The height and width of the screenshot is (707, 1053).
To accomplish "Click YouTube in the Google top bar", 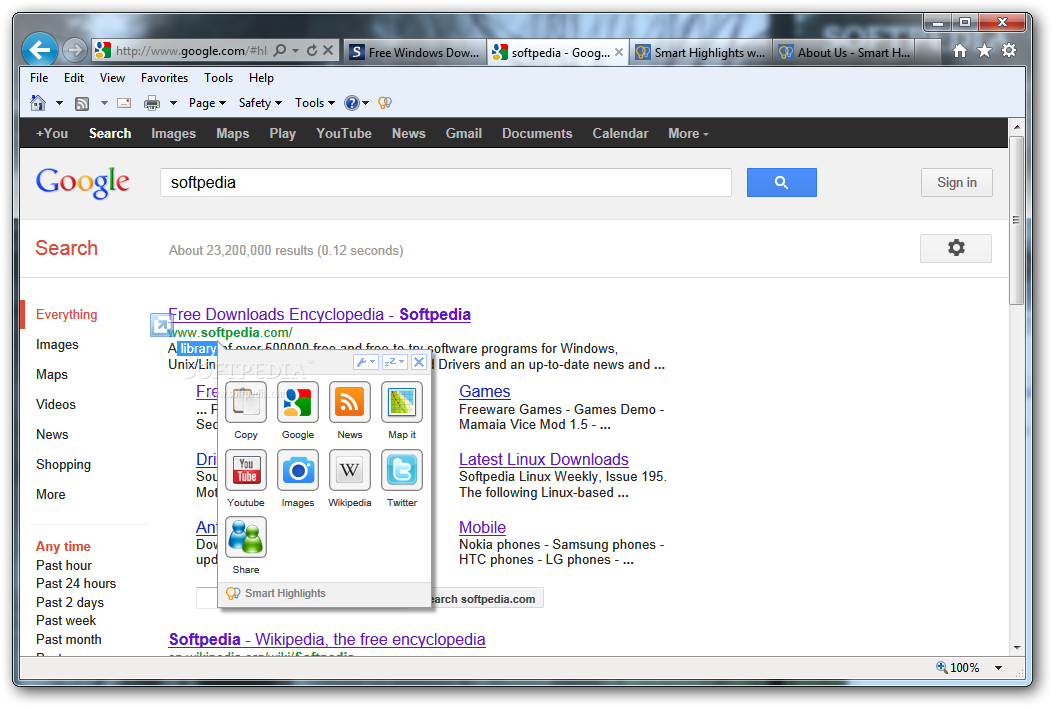I will (x=344, y=134).
